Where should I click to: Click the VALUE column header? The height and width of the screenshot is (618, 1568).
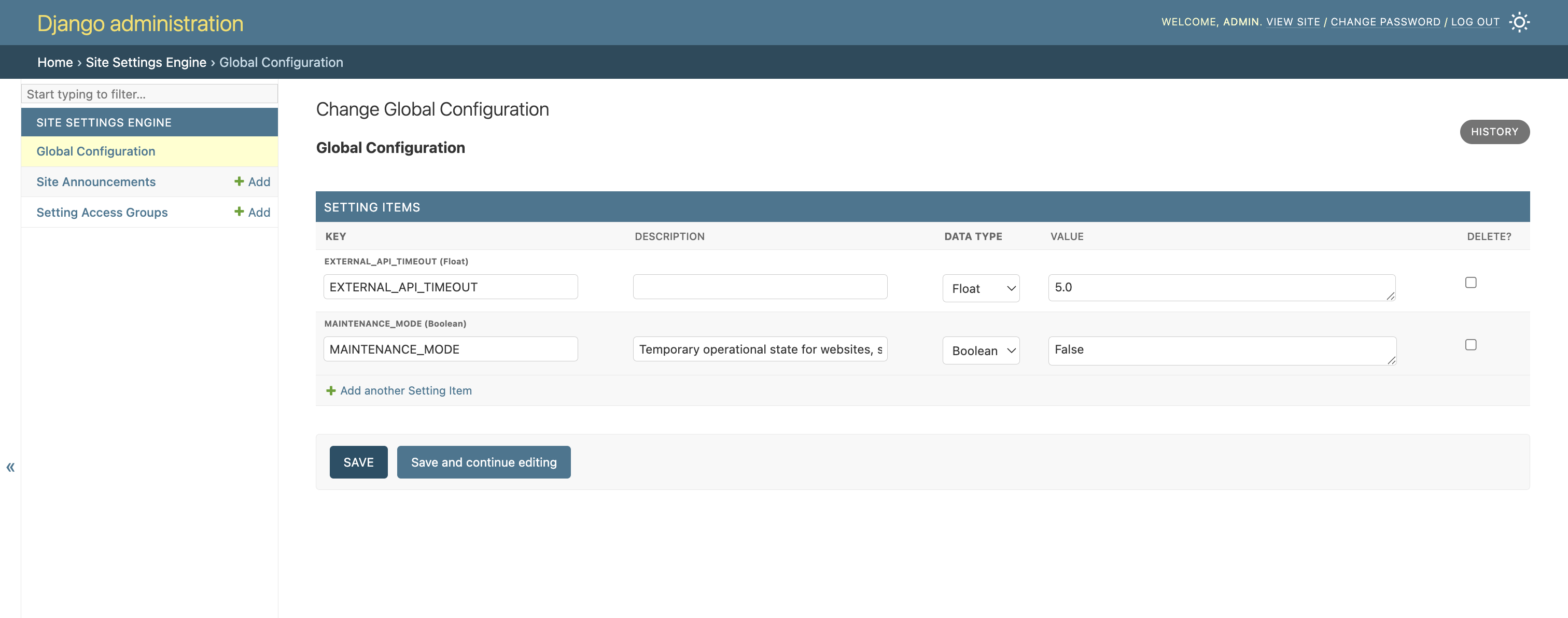1067,236
